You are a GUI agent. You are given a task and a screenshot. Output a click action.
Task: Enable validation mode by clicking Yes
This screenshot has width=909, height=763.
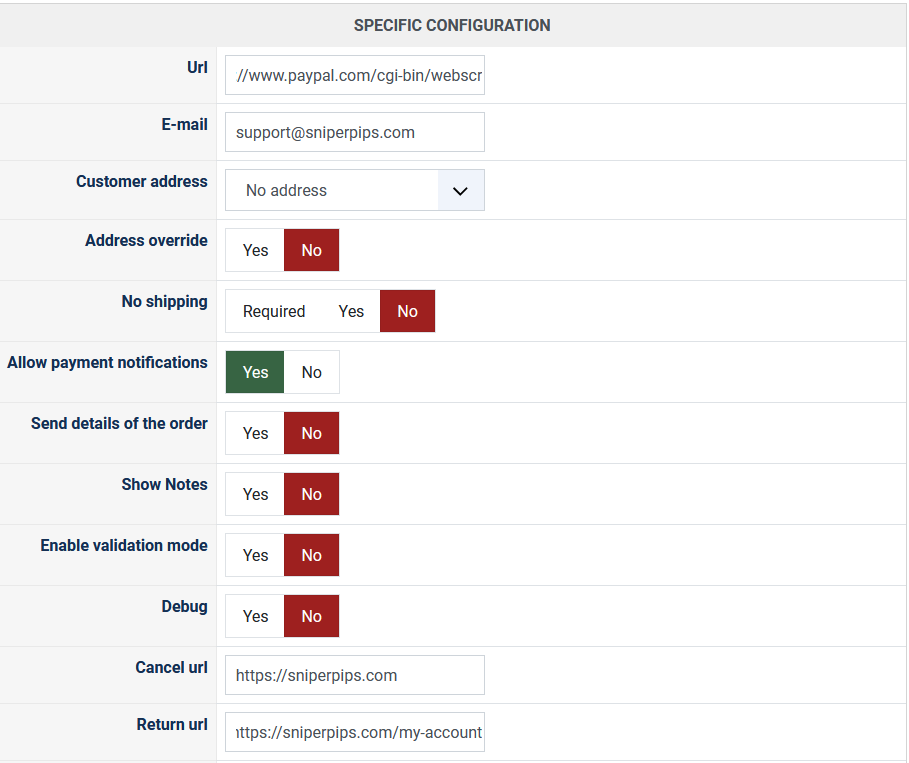click(255, 555)
